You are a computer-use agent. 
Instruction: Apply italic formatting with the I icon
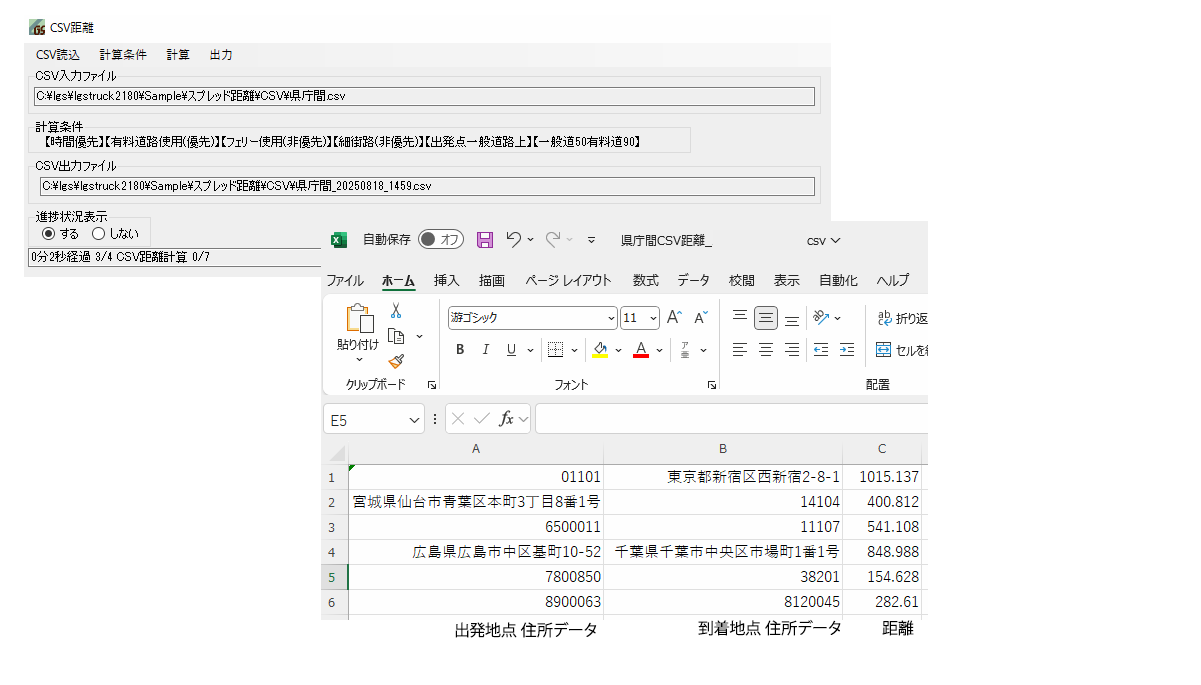[486, 350]
